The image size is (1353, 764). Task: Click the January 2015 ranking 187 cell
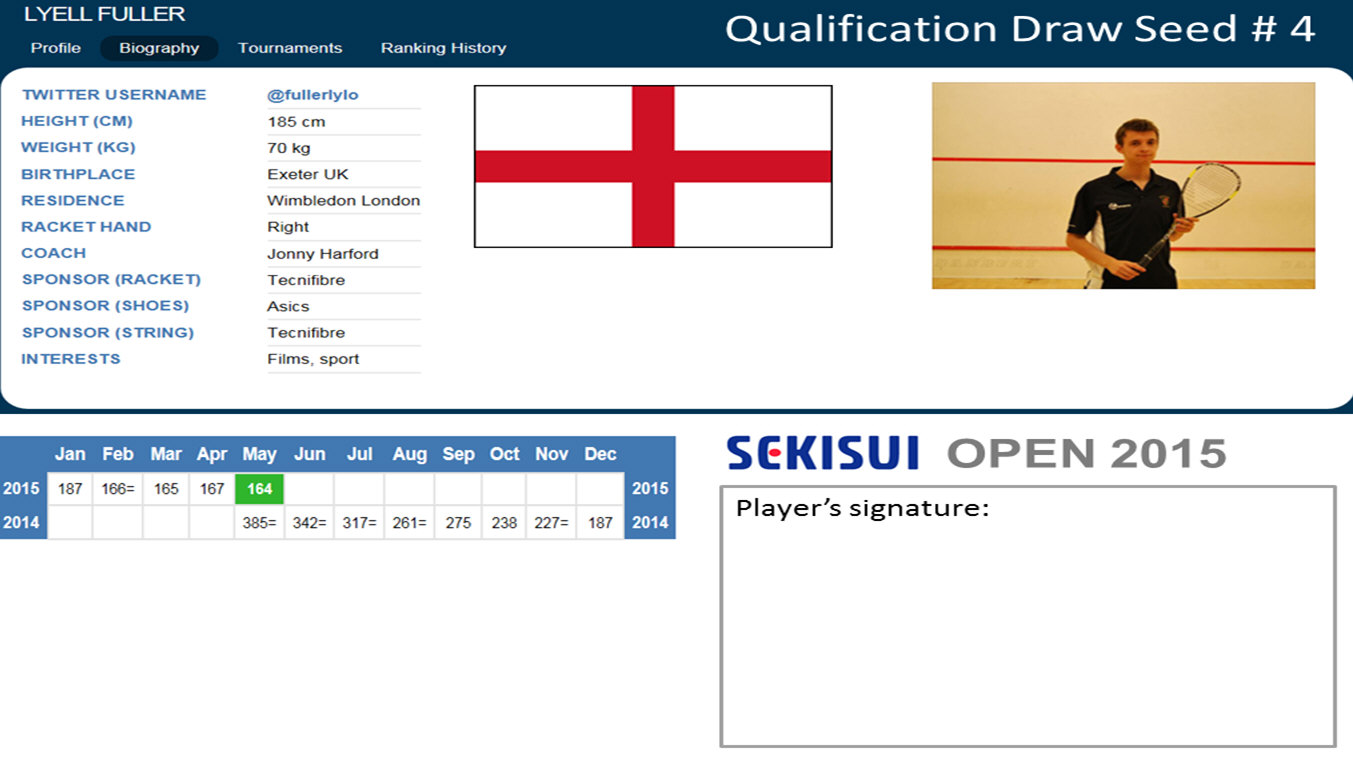click(70, 489)
